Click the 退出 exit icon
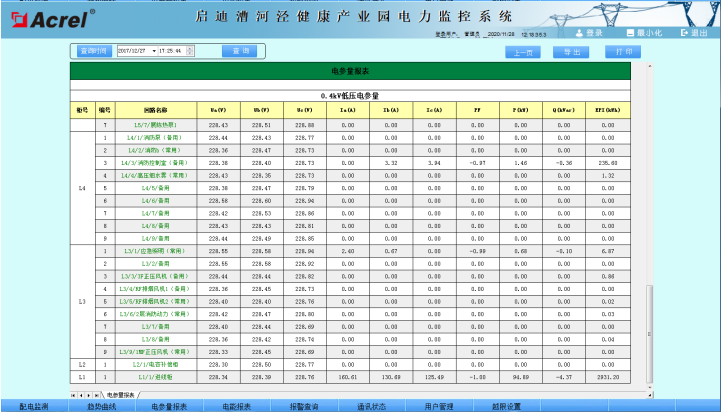723x414 pixels. click(x=683, y=33)
